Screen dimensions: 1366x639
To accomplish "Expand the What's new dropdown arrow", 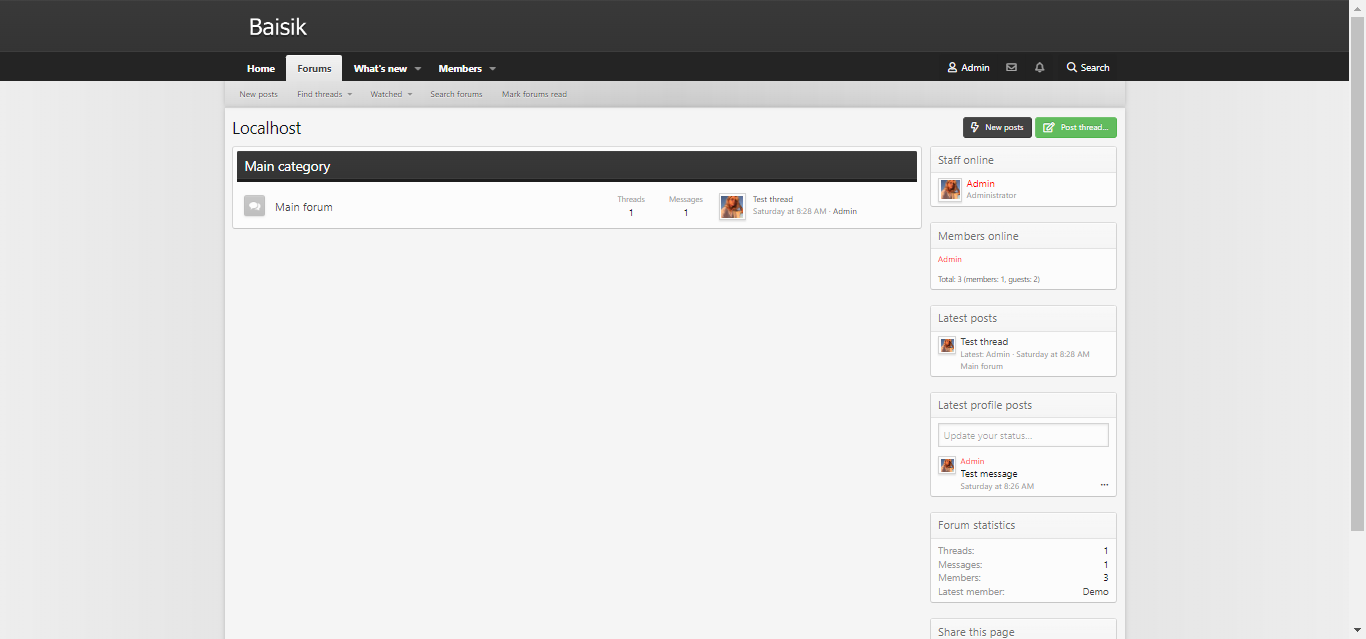I will [x=418, y=69].
